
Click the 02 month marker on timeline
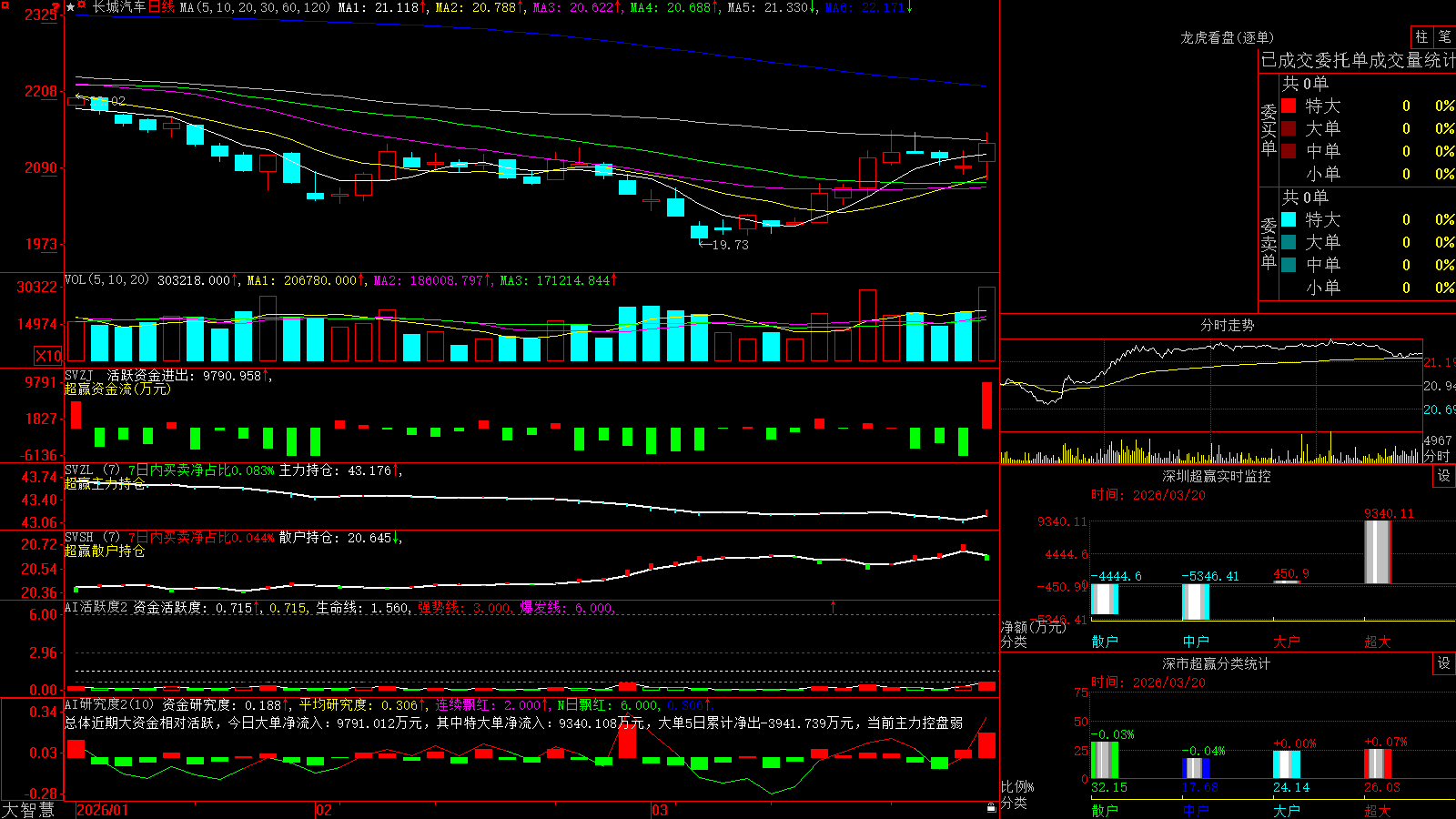coord(324,810)
